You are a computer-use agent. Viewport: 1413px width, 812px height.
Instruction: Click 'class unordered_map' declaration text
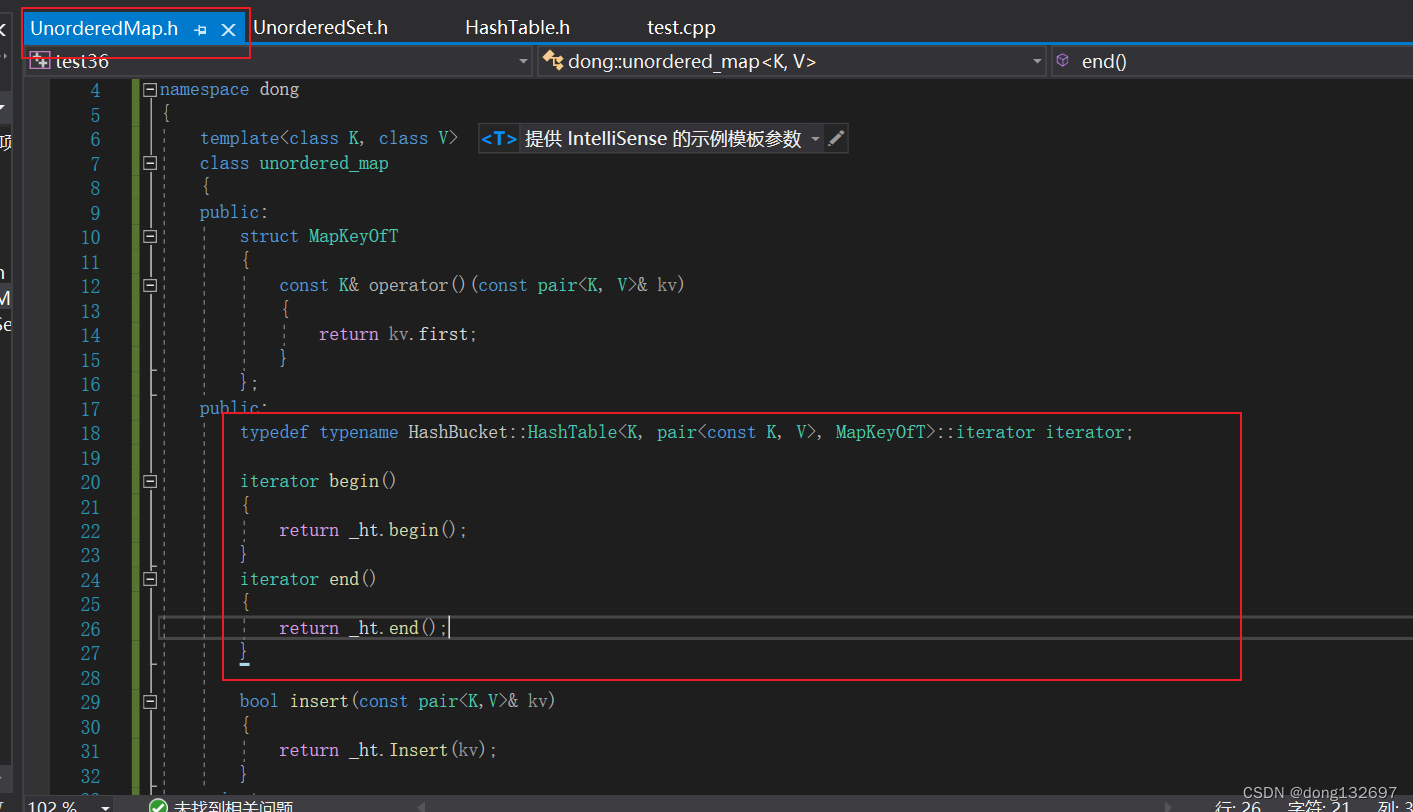point(294,163)
